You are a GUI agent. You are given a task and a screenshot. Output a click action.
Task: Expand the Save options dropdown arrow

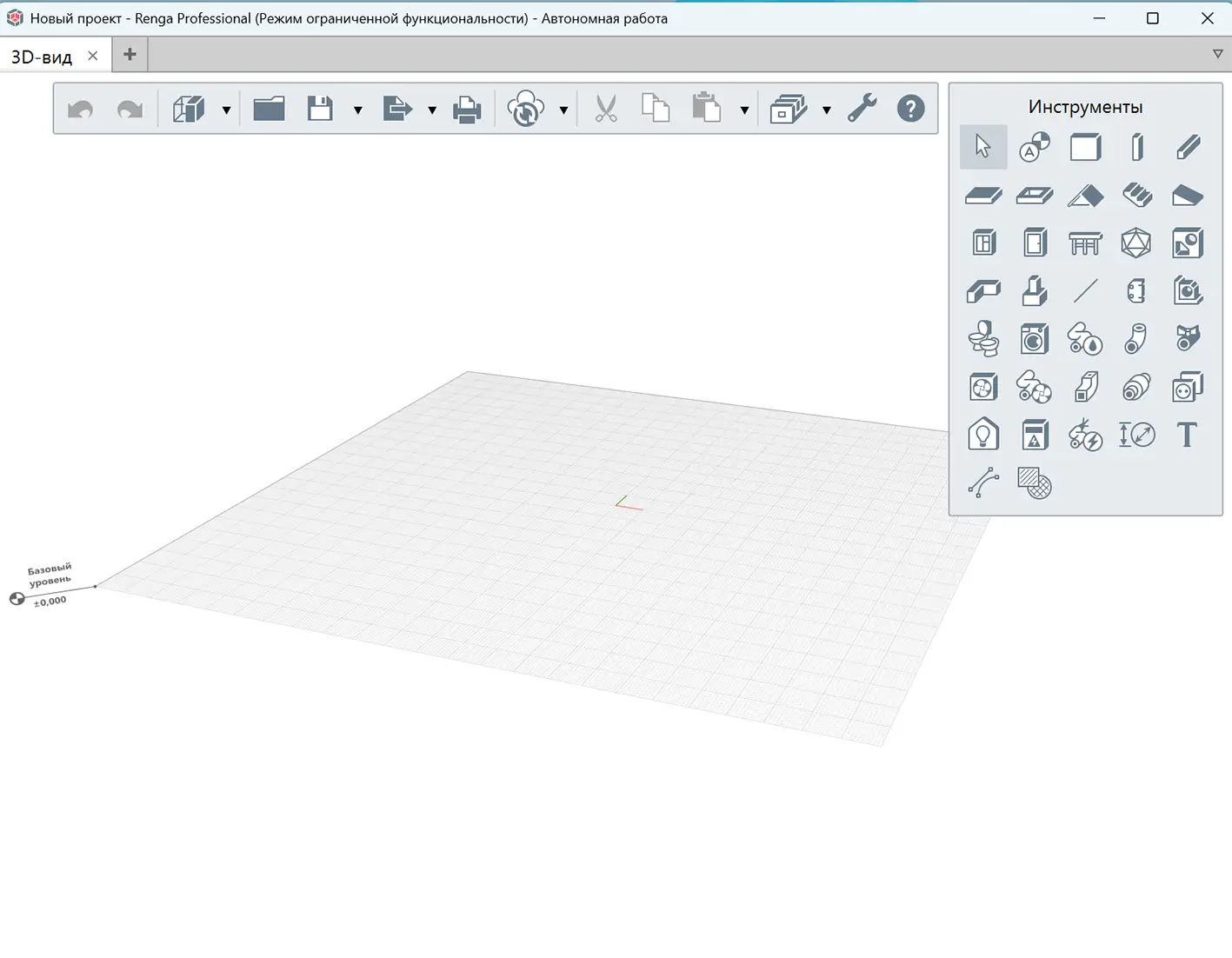tap(357, 110)
